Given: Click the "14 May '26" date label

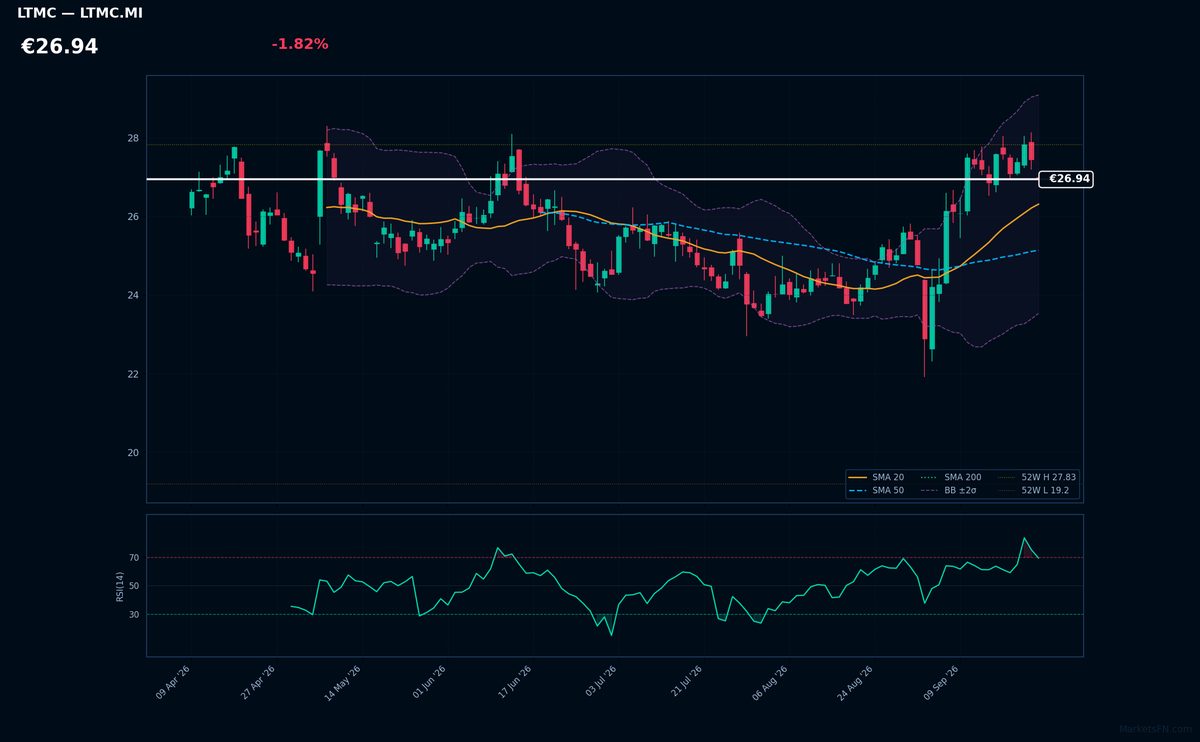Looking at the screenshot, I should [342, 683].
